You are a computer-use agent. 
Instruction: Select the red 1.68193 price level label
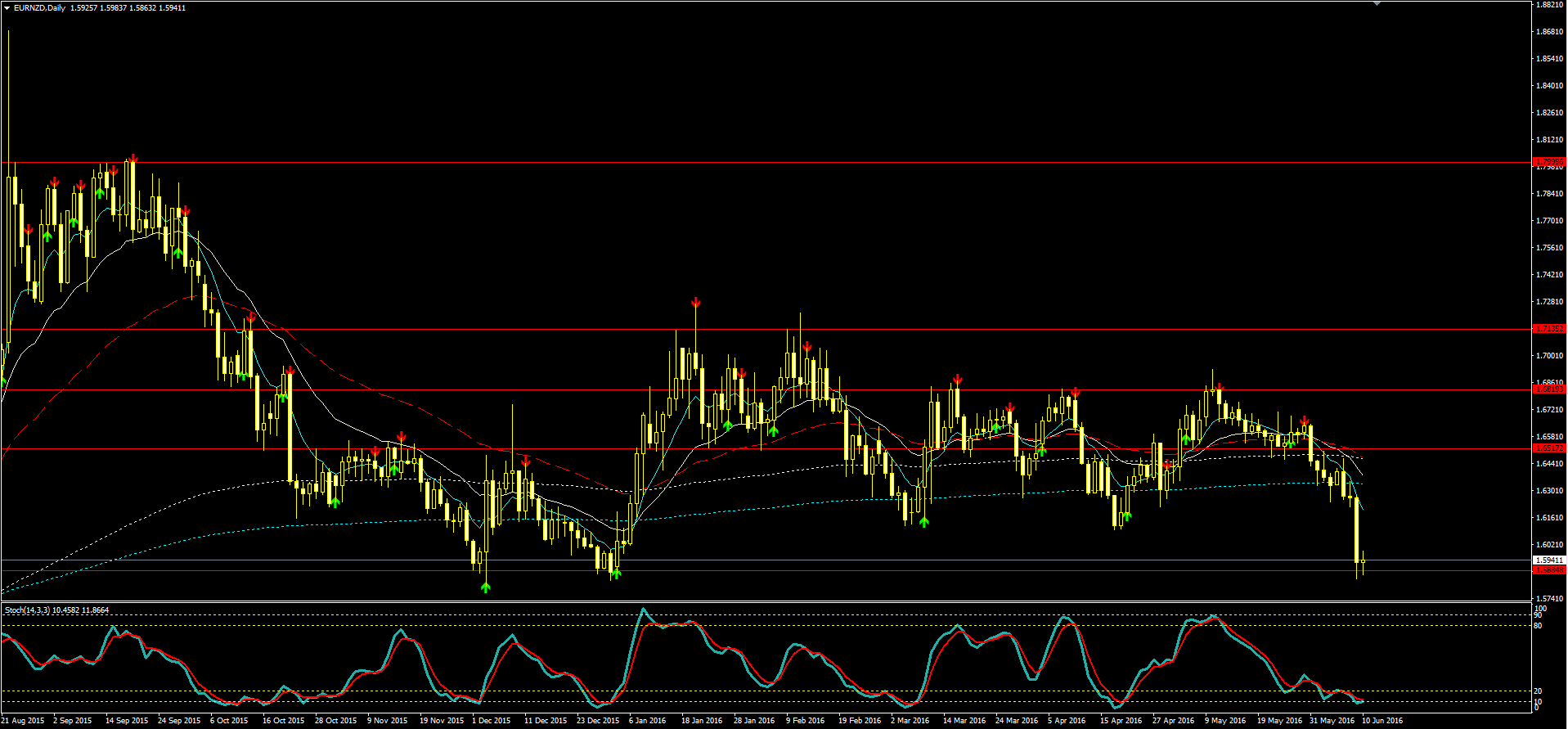point(1549,389)
